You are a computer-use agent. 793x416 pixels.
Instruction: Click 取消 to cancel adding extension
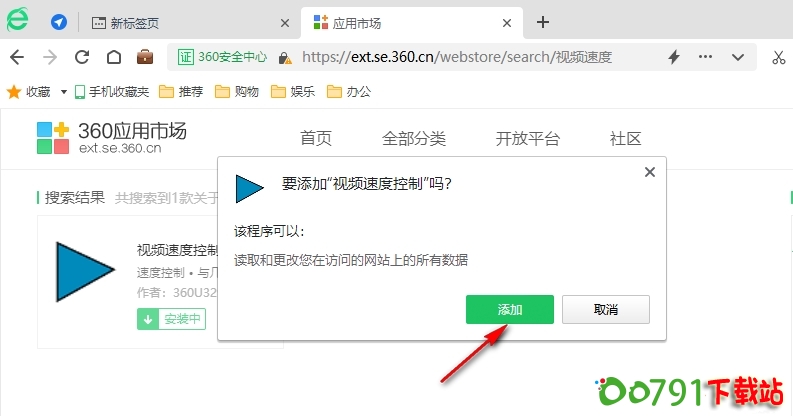[x=606, y=309]
